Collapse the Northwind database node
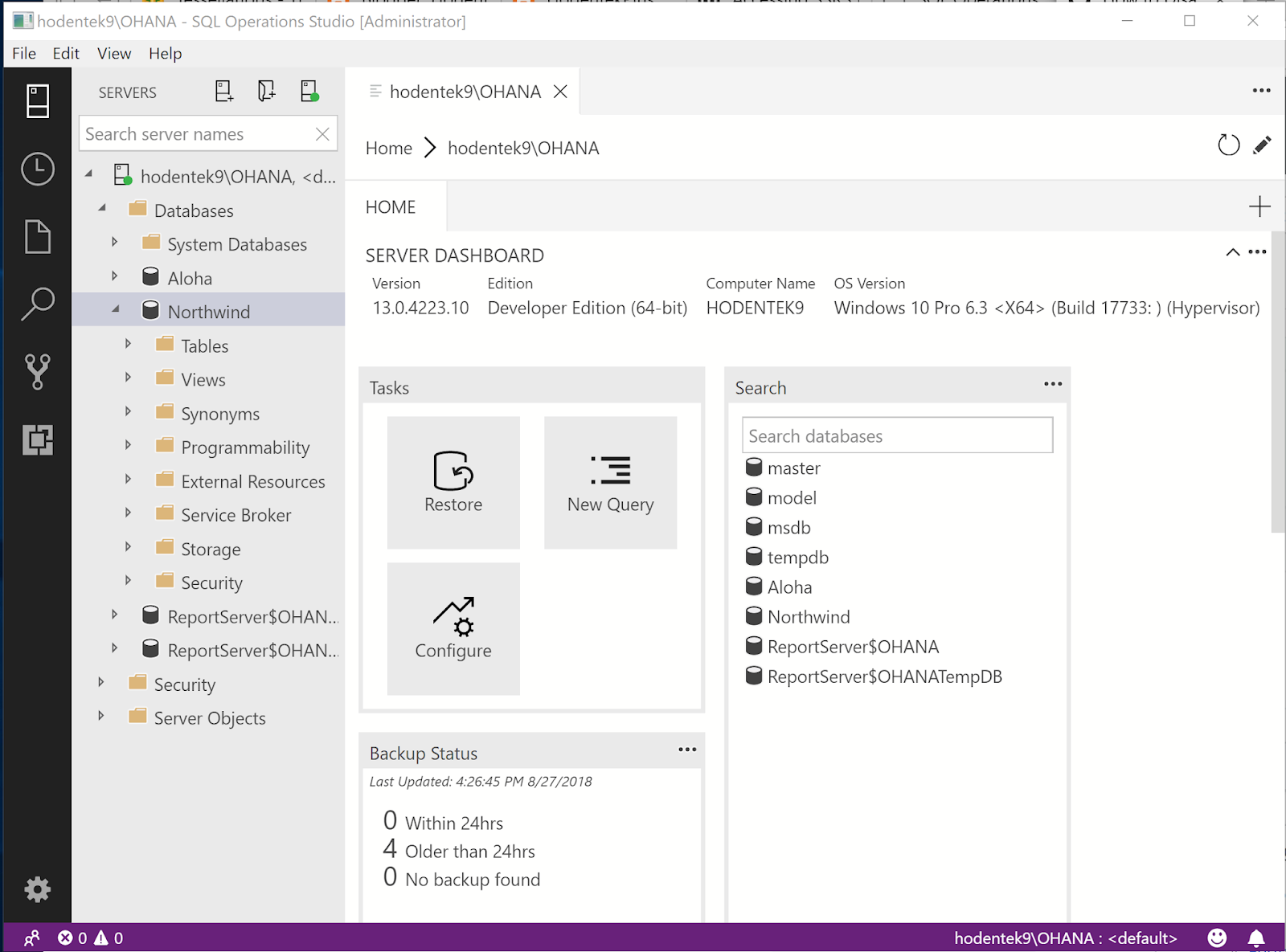Image resolution: width=1286 pixels, height=952 pixels. click(x=117, y=309)
